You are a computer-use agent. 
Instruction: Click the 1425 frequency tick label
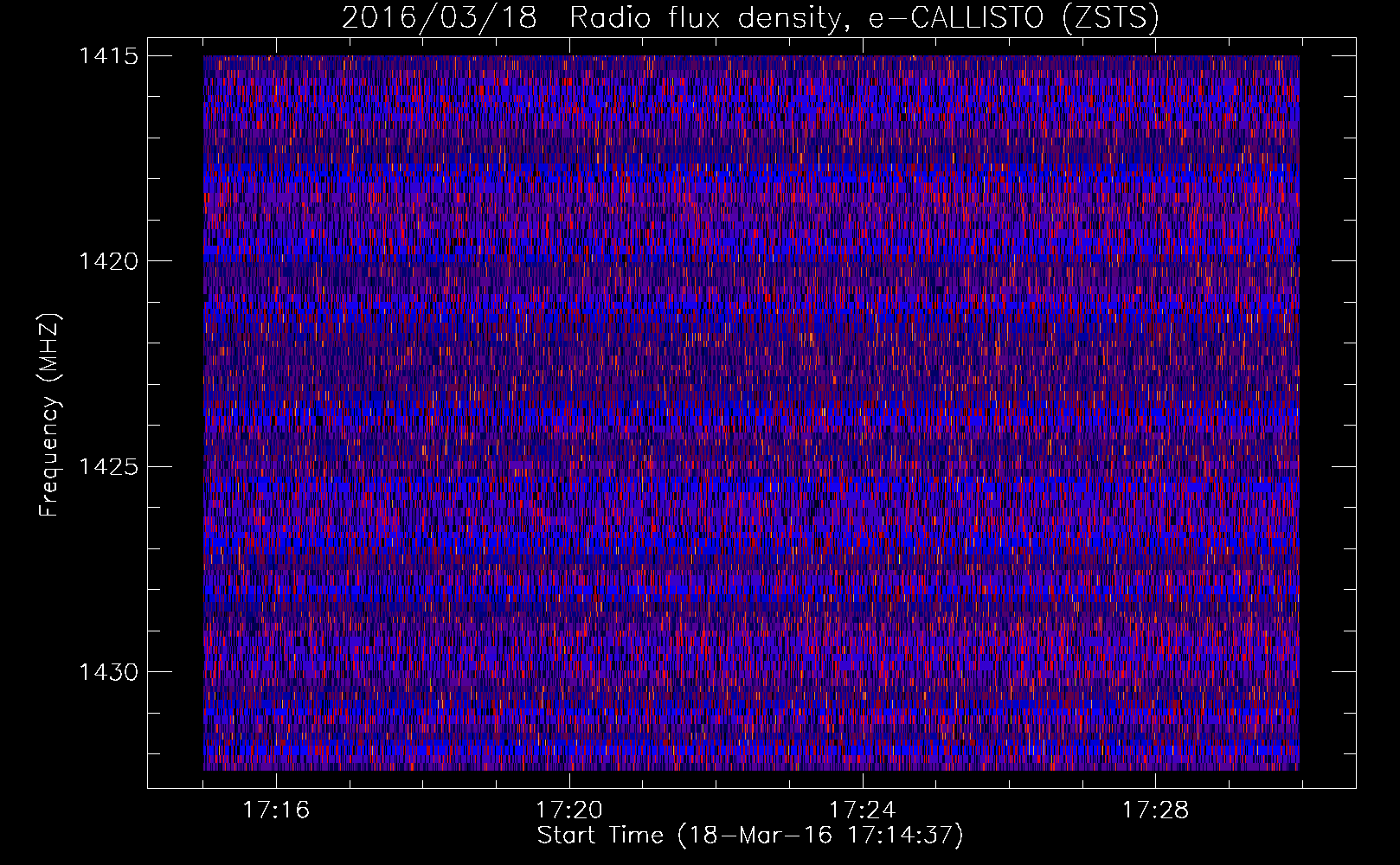pos(109,467)
